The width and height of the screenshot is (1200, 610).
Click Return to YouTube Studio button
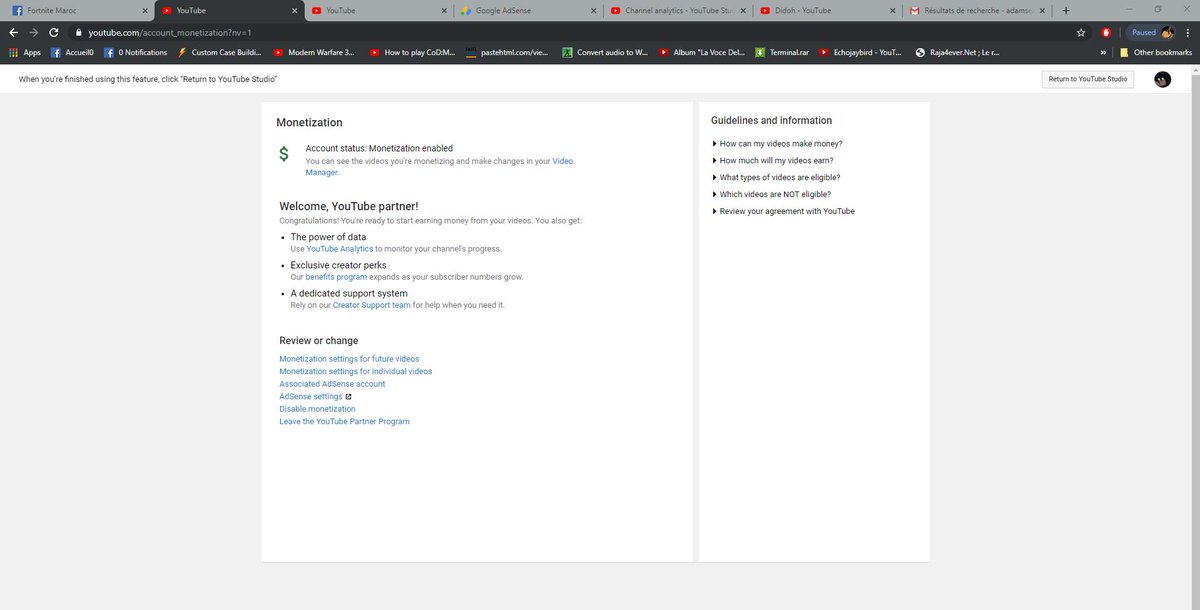click(x=1087, y=79)
